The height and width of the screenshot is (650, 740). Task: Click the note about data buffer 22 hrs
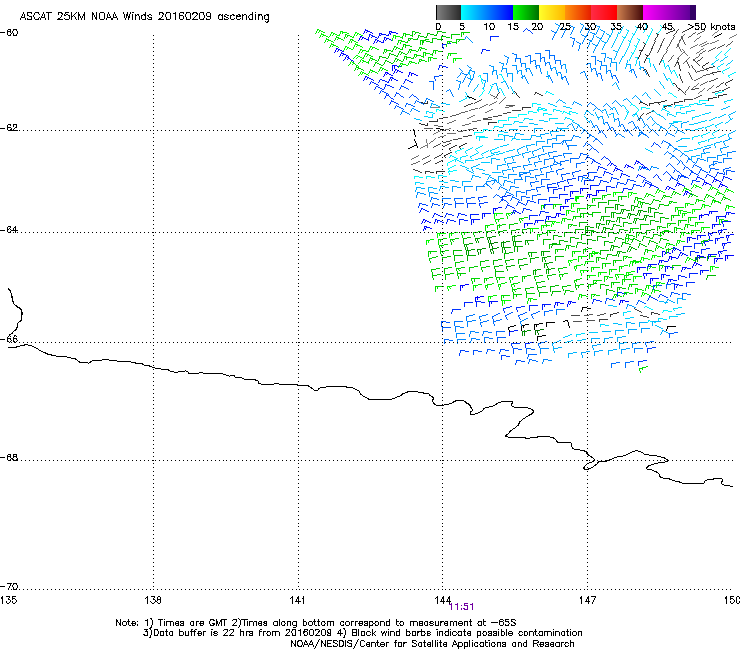[362, 633]
